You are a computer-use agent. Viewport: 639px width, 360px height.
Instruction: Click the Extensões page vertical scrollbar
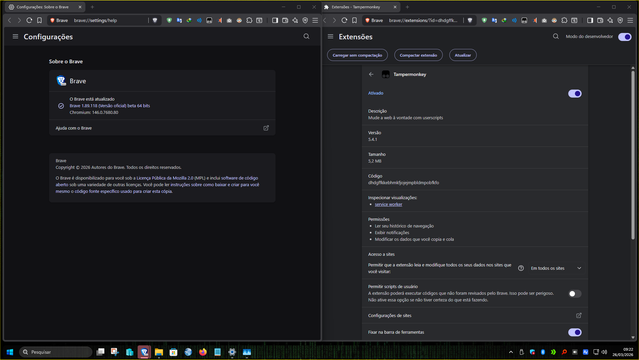[x=632, y=155]
